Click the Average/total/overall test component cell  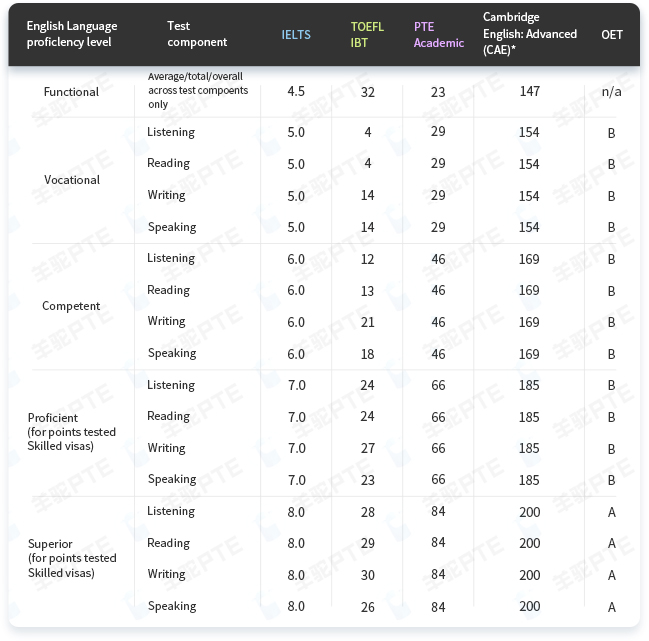tap(195, 90)
